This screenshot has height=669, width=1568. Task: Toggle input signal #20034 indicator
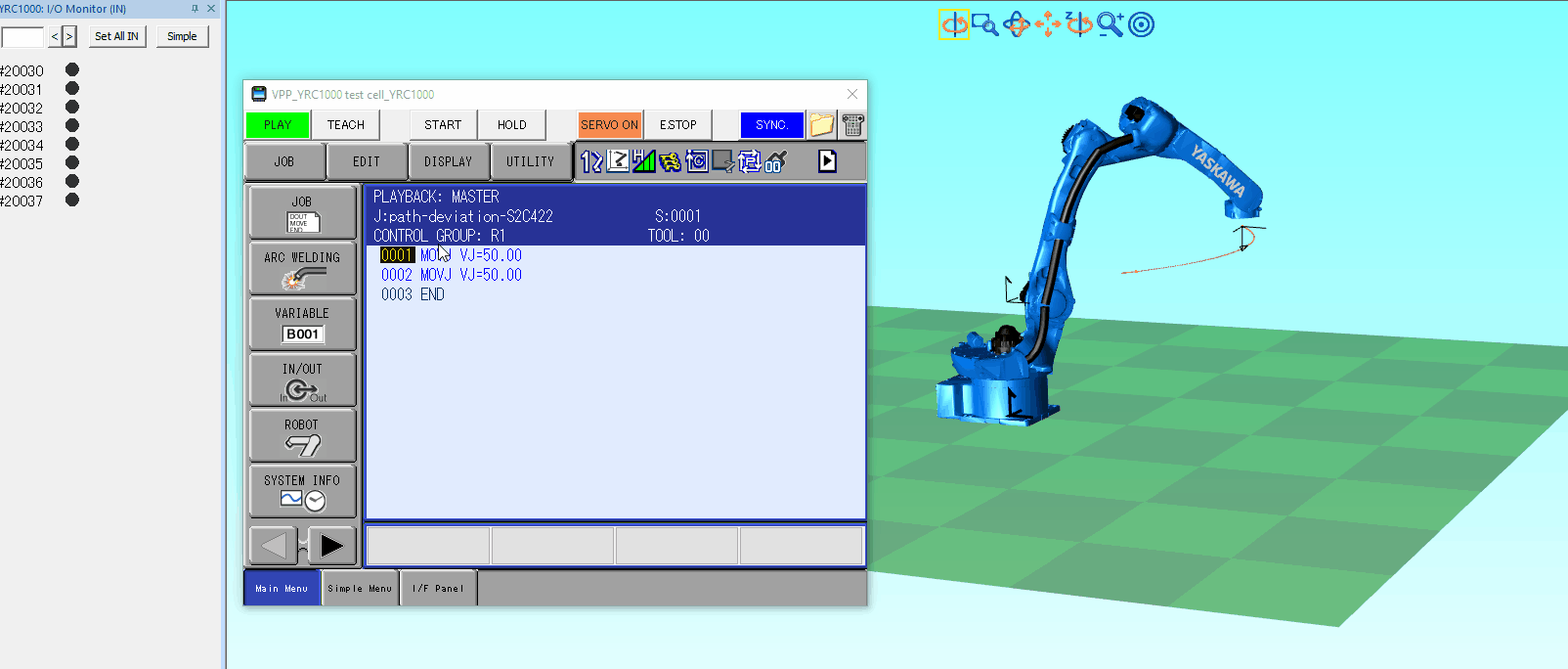tap(72, 145)
